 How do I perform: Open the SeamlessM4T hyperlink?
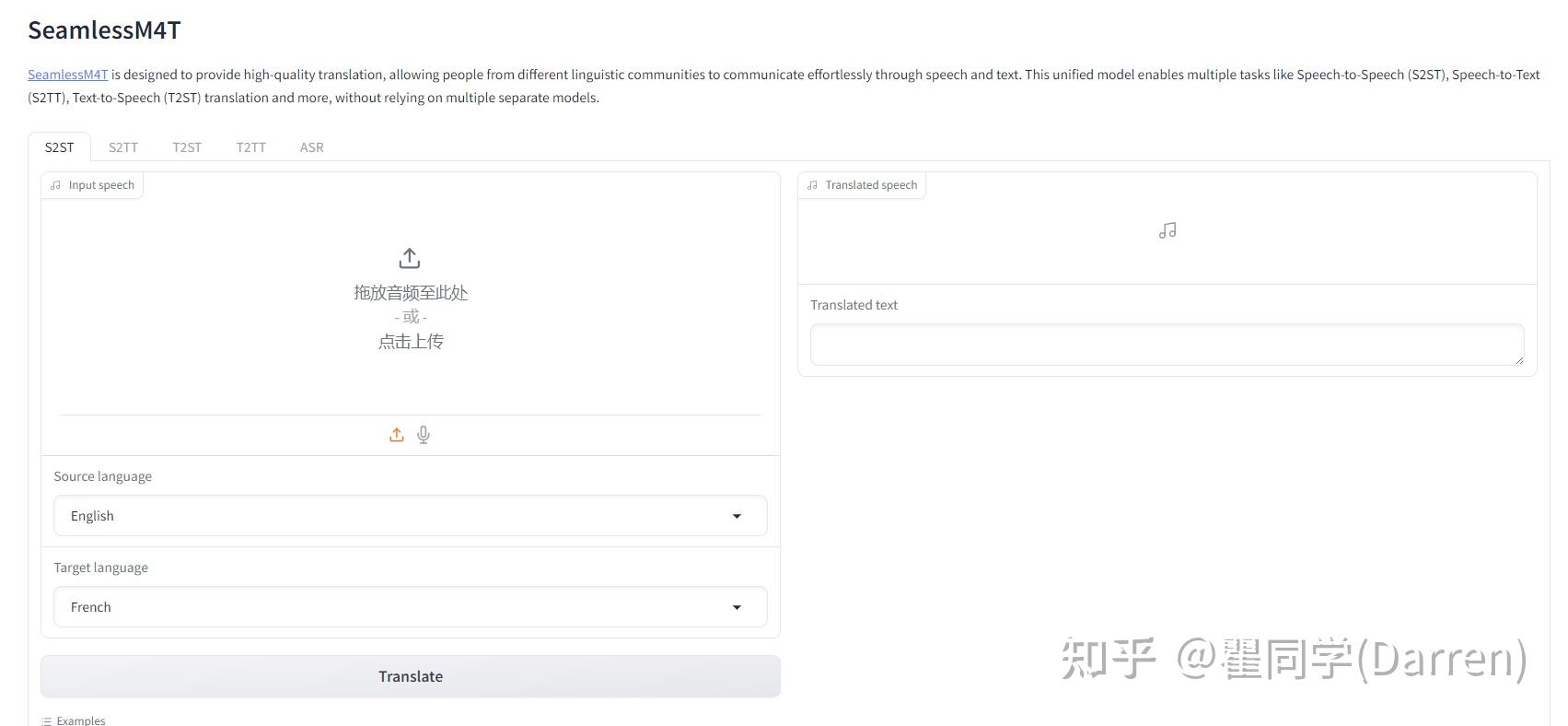click(x=68, y=75)
